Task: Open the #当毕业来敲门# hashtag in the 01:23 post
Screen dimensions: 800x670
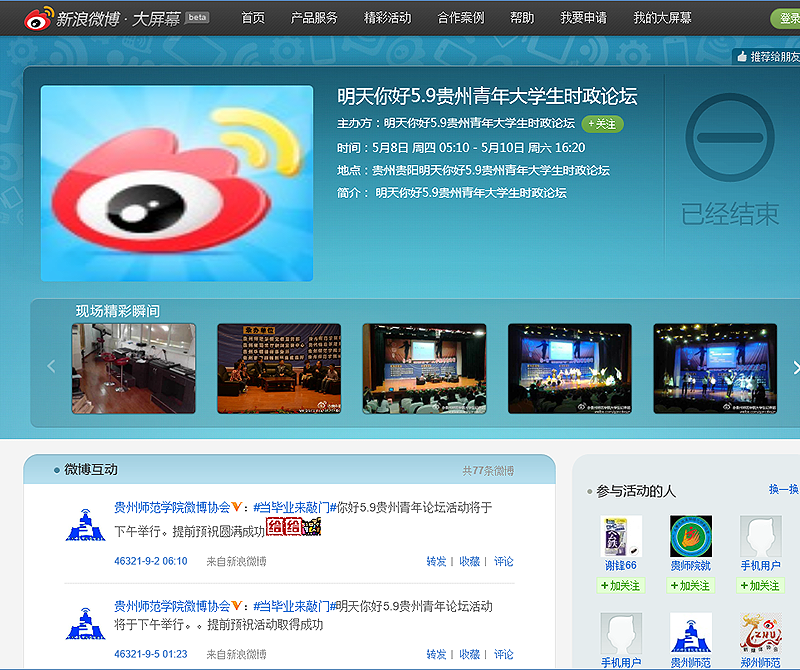Action: (x=294, y=606)
